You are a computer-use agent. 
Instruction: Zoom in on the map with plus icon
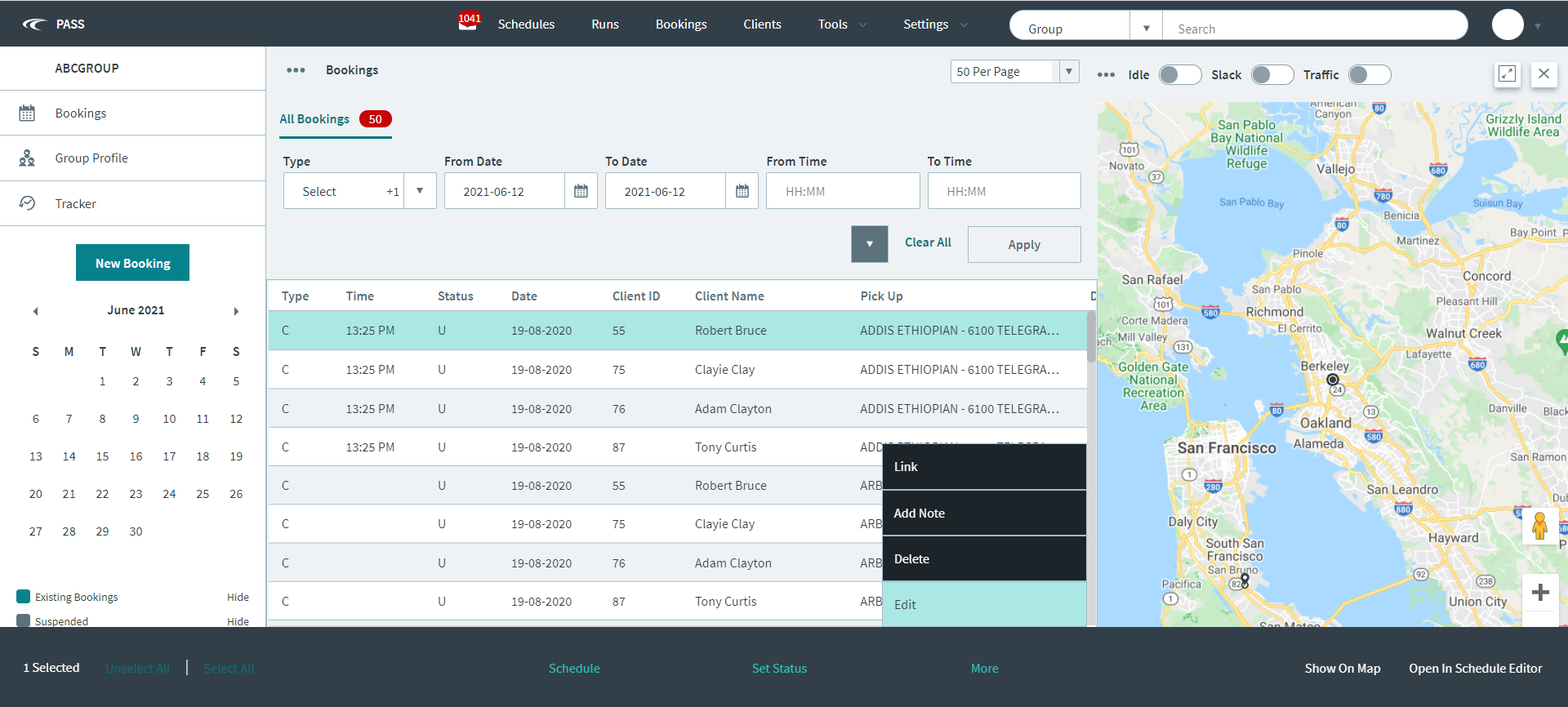[x=1540, y=592]
